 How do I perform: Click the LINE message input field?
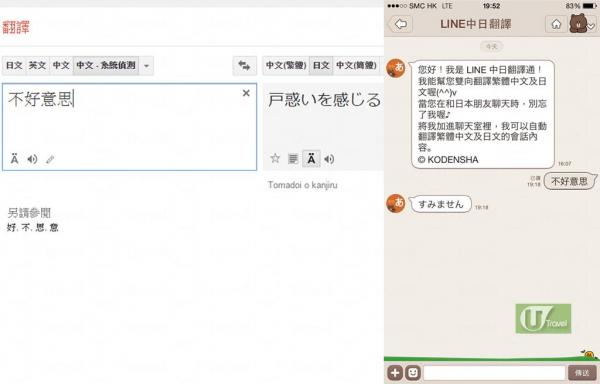click(494, 373)
